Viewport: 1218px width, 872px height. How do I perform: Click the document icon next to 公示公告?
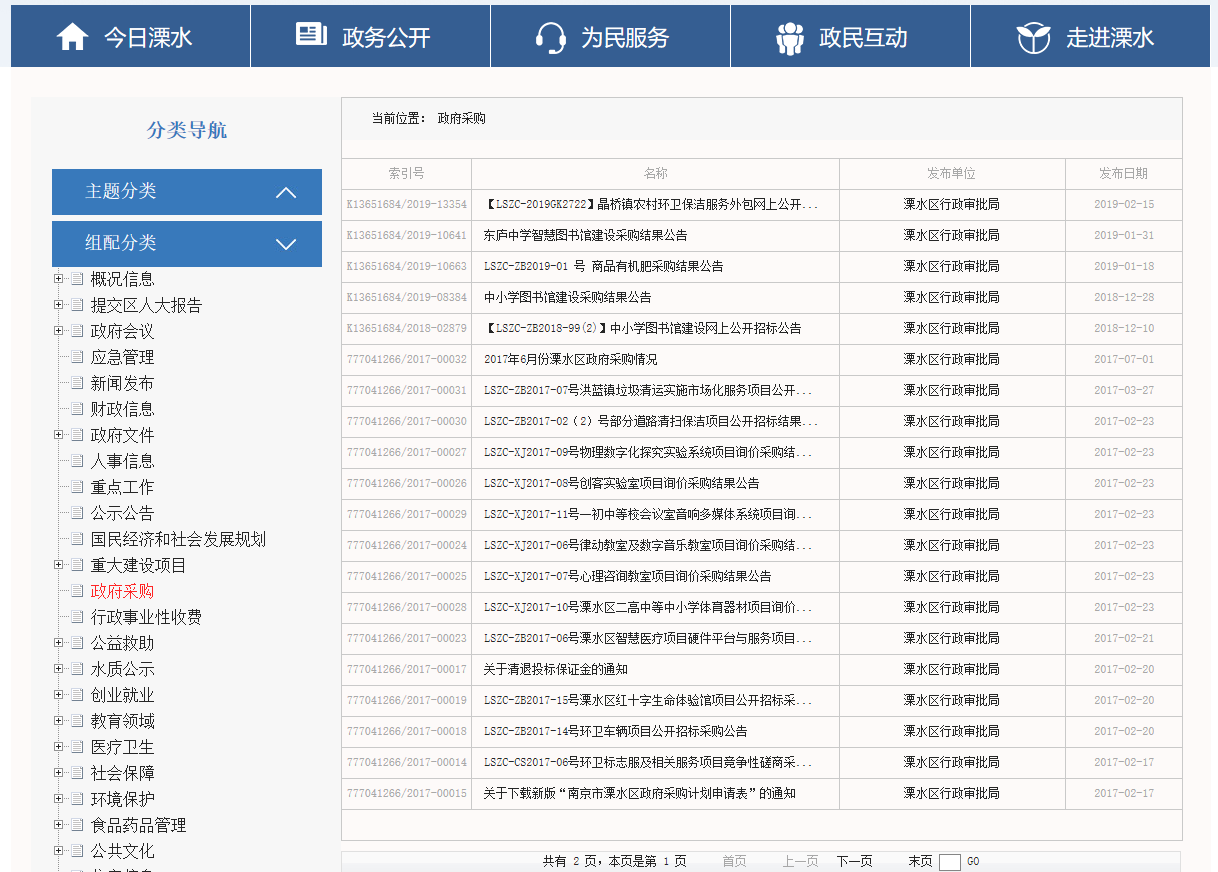tap(77, 513)
